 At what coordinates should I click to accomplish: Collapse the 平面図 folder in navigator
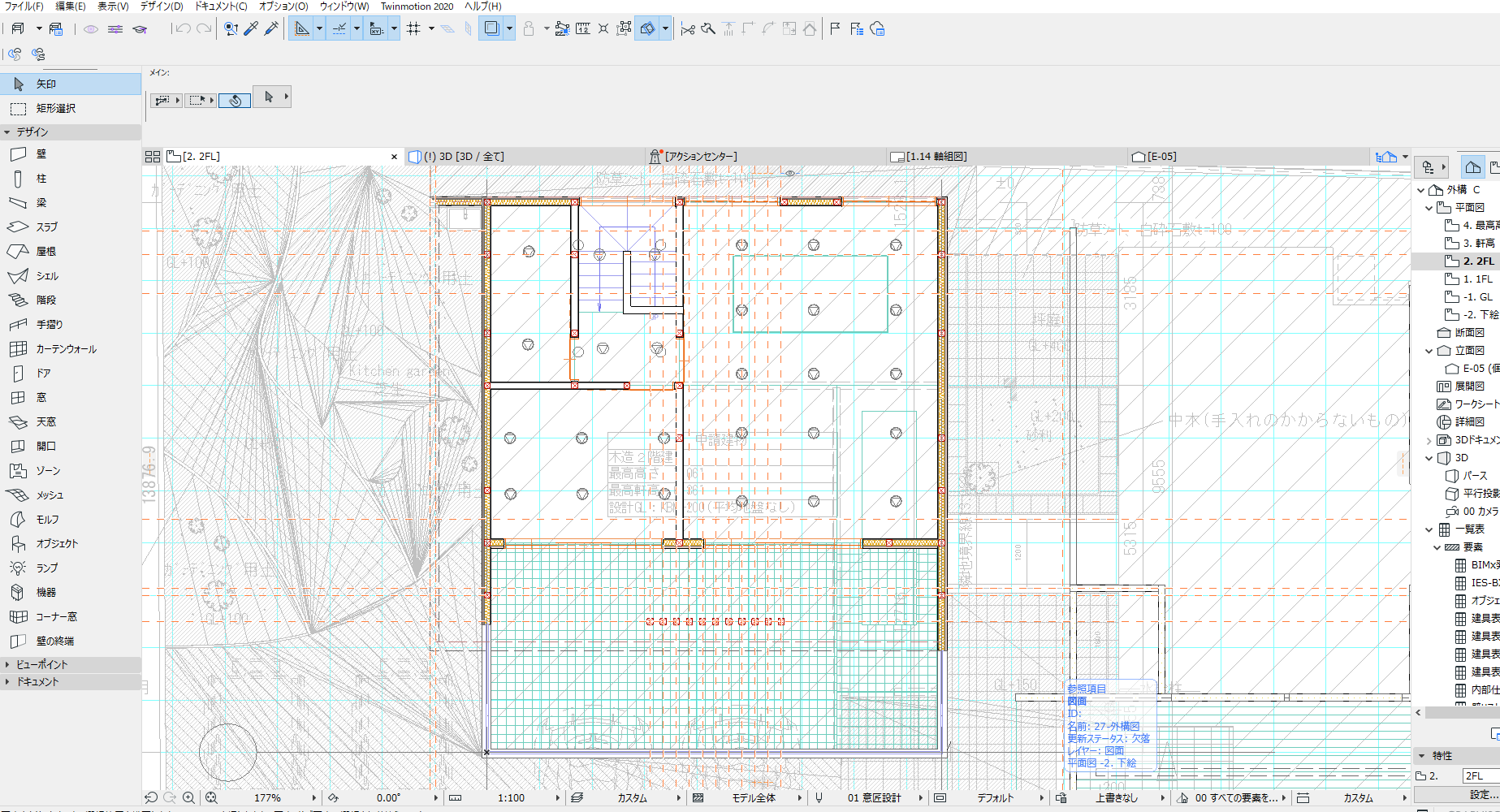pos(1429,208)
